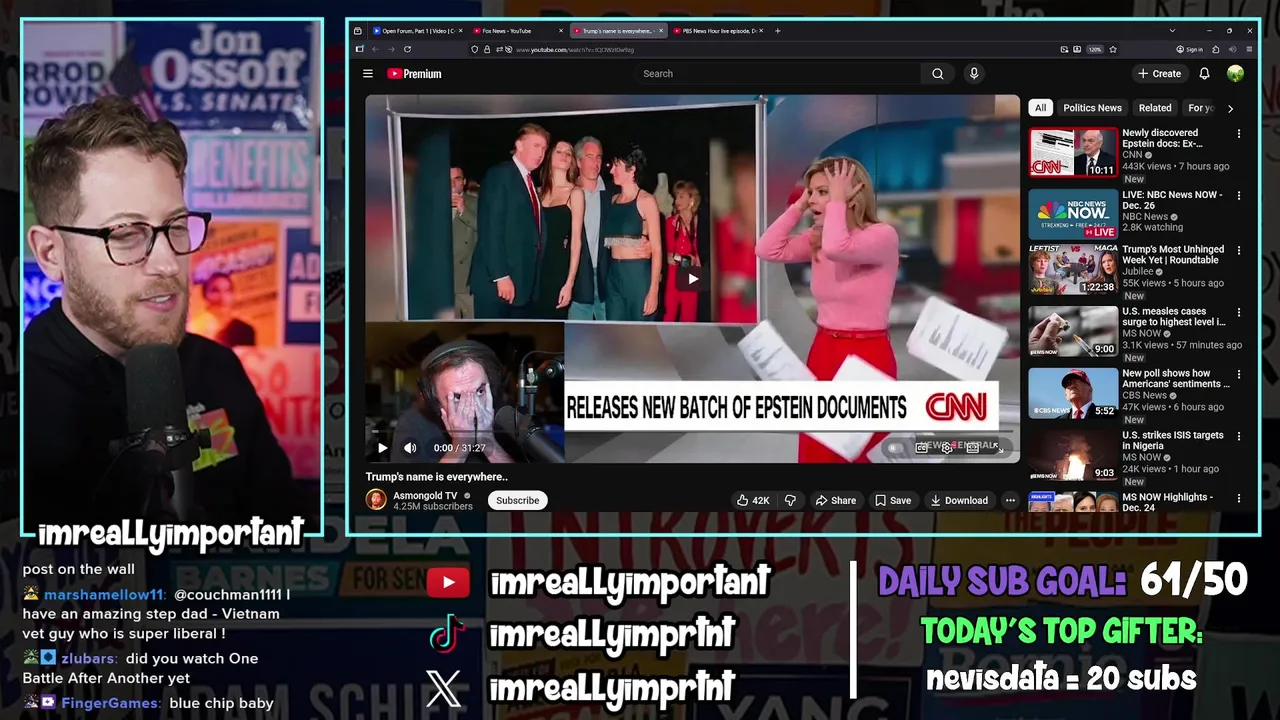Click the search magnifier button

[x=938, y=73]
